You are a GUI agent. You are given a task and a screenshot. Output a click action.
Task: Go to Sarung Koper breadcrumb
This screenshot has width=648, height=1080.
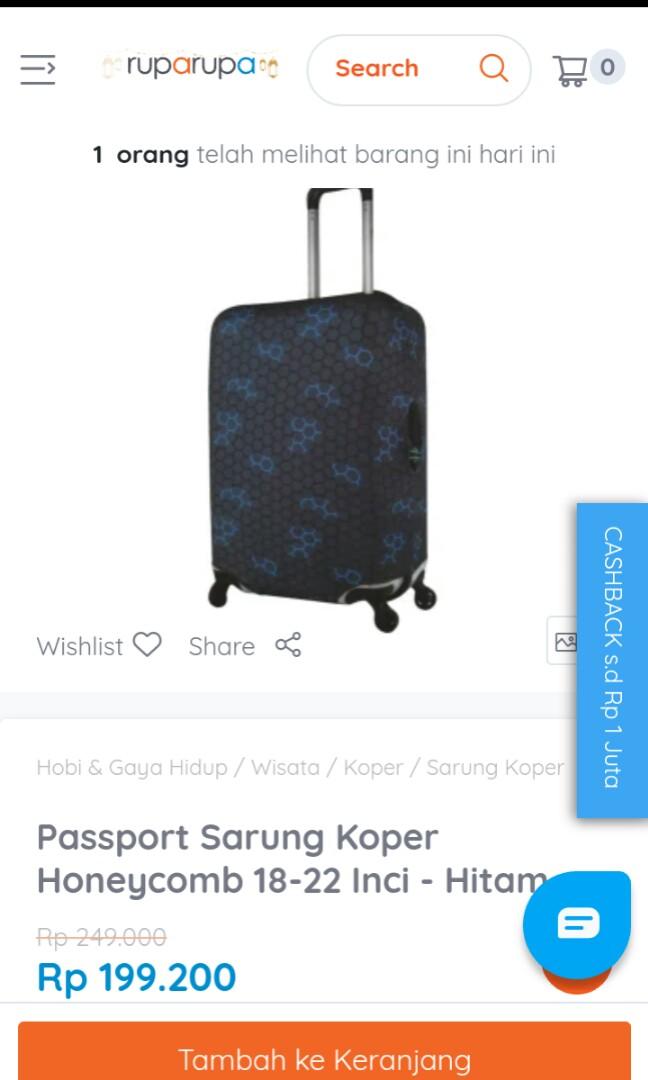pos(494,767)
